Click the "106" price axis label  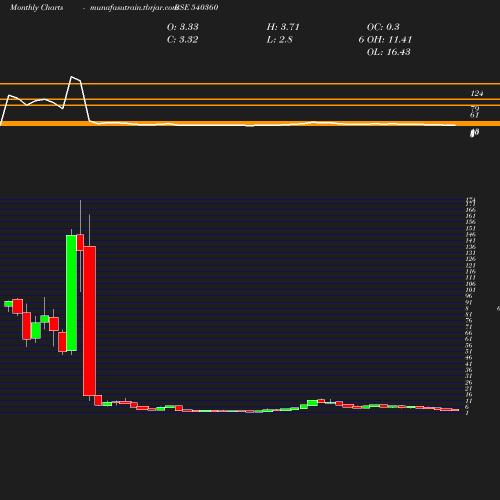(471, 284)
